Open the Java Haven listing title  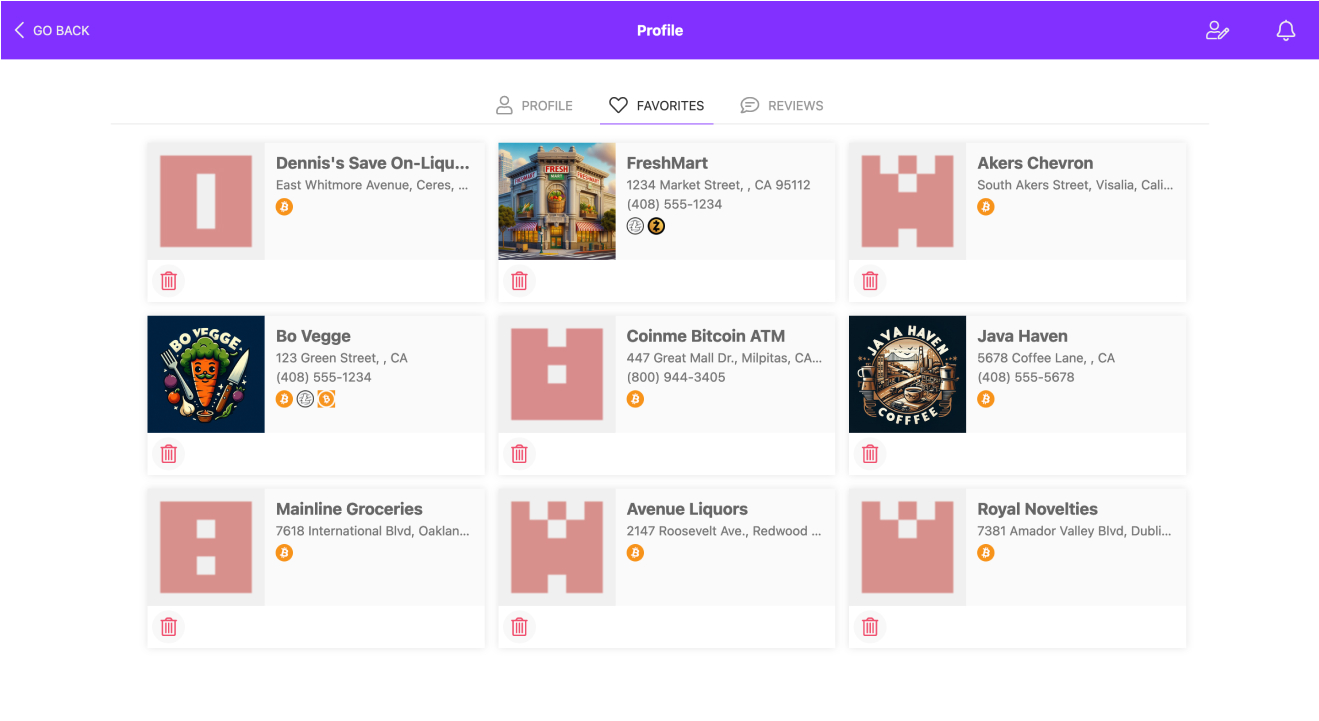(x=1022, y=336)
